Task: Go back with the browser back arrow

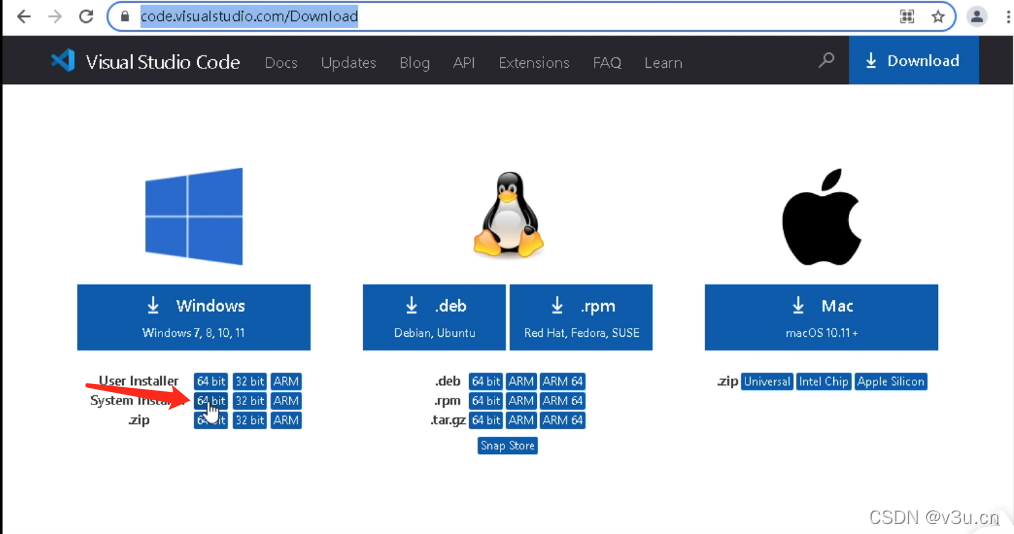Action: point(24,16)
